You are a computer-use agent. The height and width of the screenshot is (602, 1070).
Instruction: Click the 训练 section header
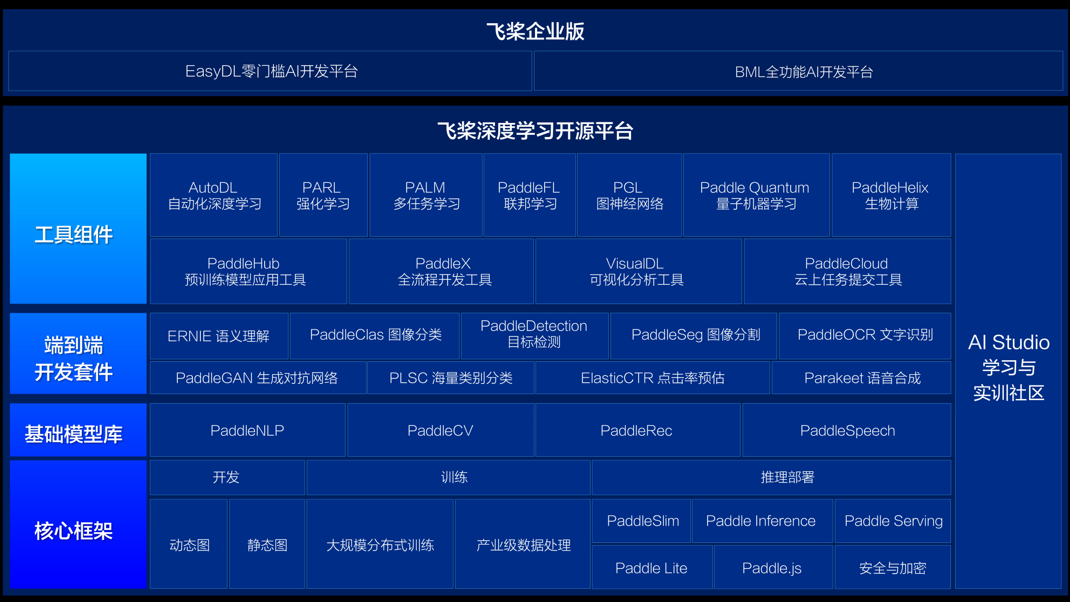click(x=448, y=477)
